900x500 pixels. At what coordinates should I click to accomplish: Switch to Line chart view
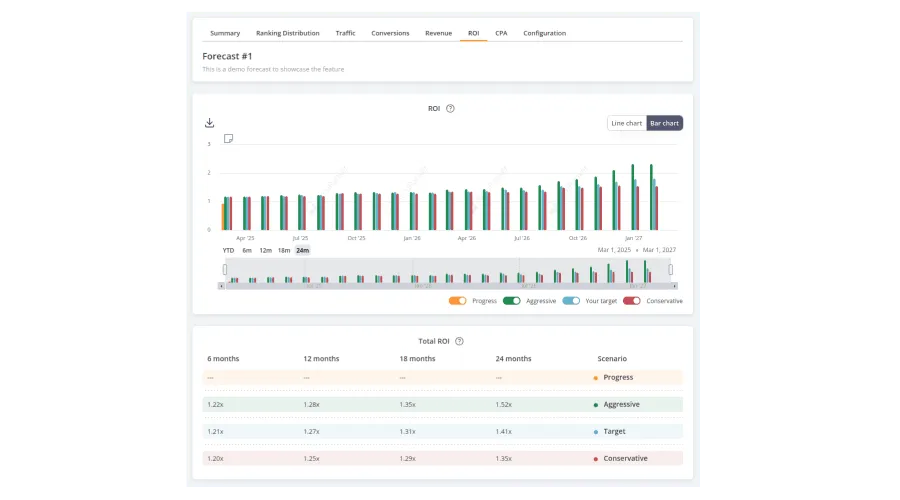point(627,123)
